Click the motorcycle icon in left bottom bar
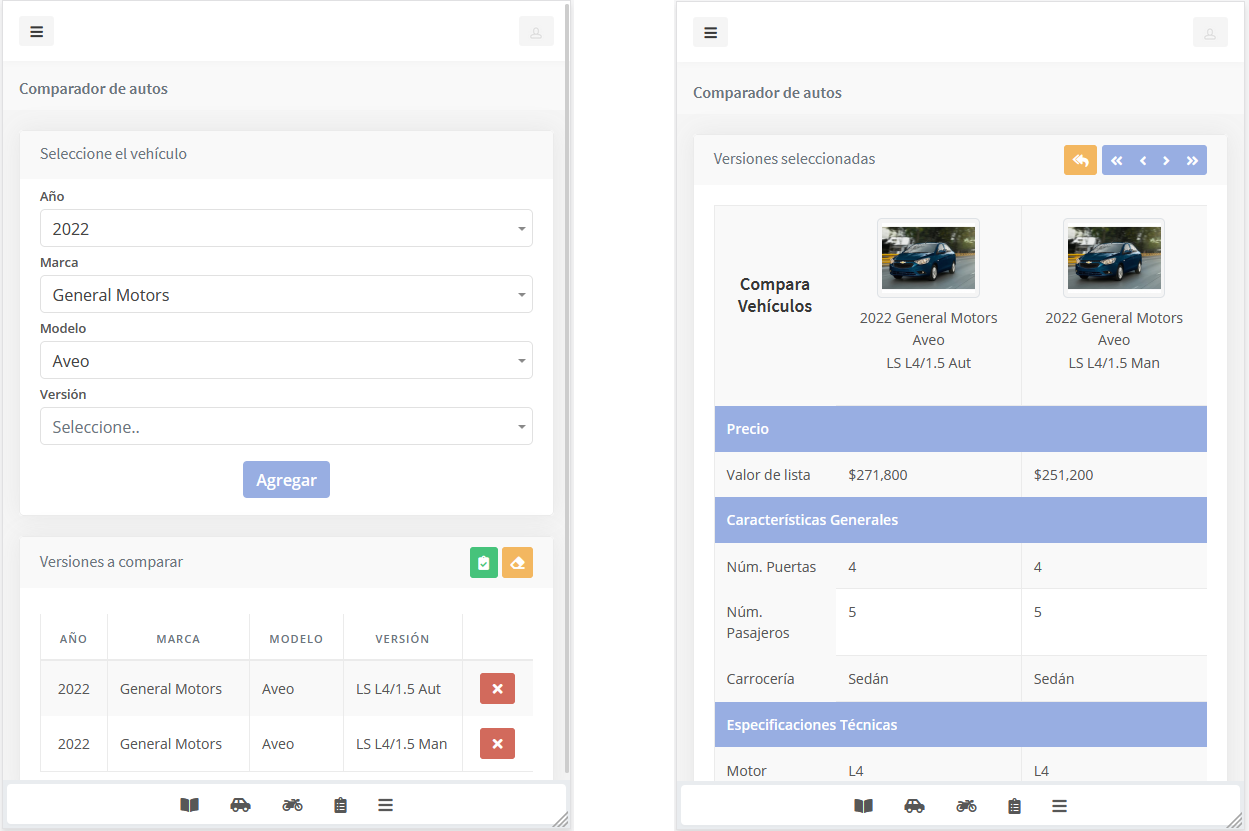The image size is (1249, 831). (292, 805)
